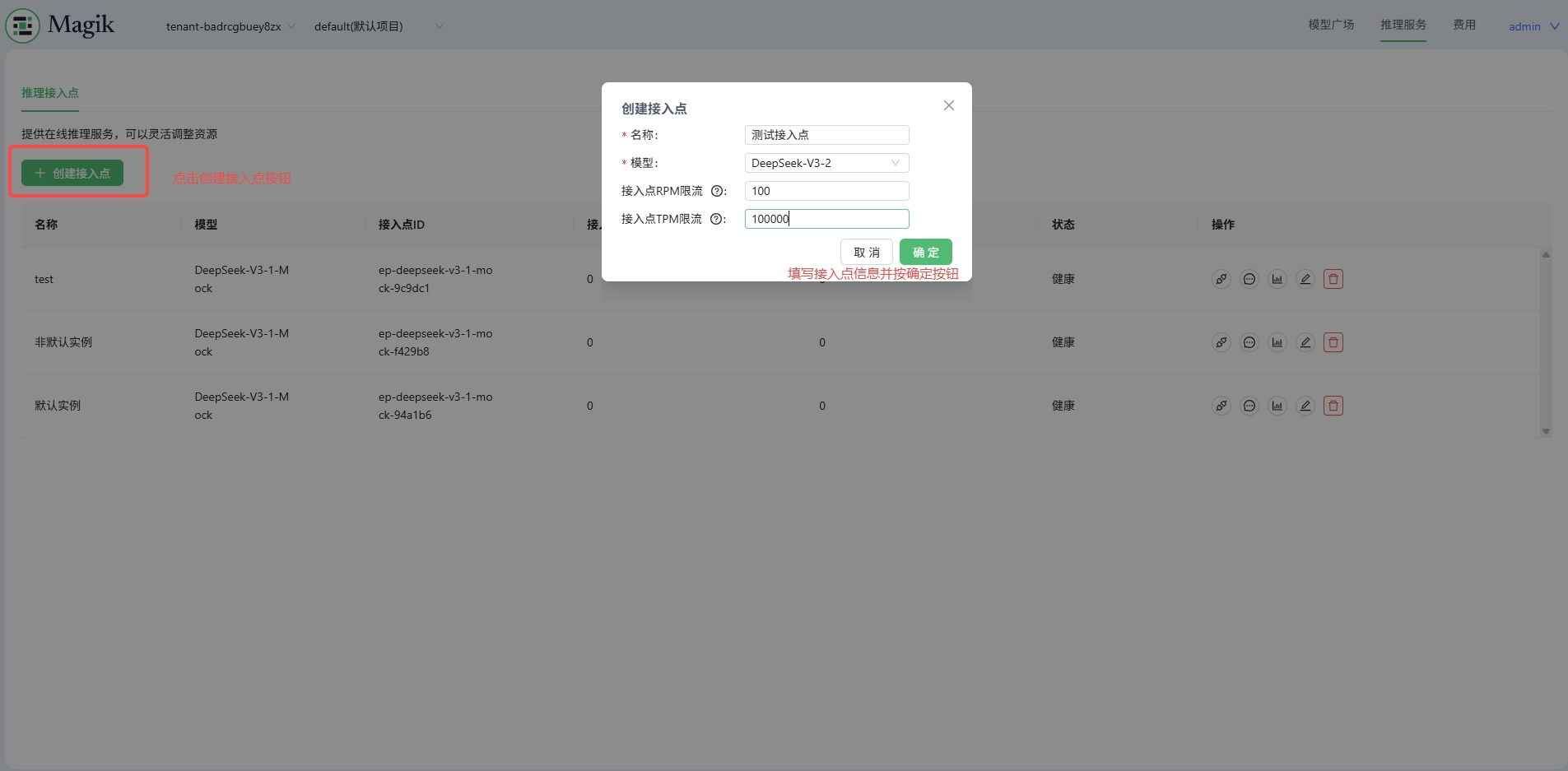Click the Magik logo icon
The image size is (1568, 771).
click(x=22, y=26)
